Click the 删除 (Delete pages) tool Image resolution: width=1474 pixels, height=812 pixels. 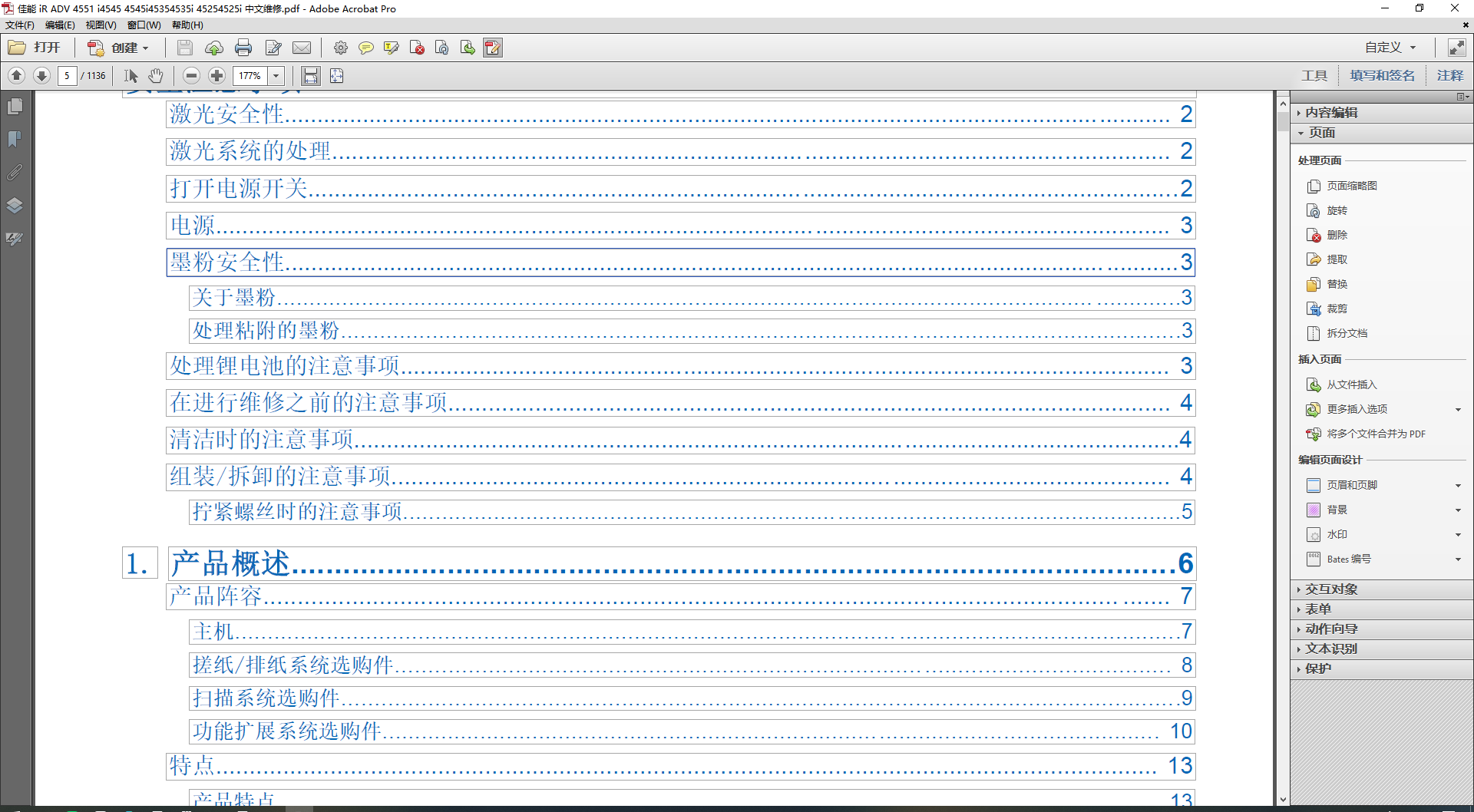(1336, 235)
